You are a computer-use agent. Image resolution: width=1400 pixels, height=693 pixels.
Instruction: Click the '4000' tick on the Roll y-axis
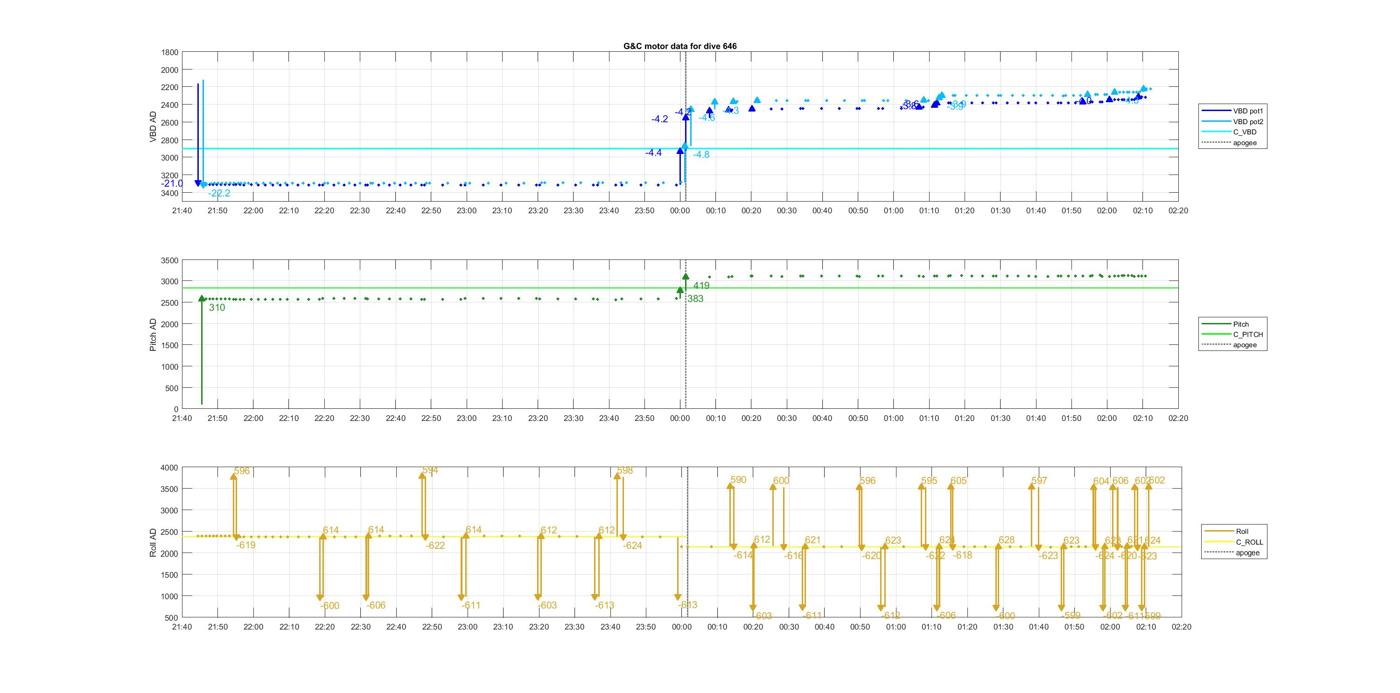(x=169, y=468)
